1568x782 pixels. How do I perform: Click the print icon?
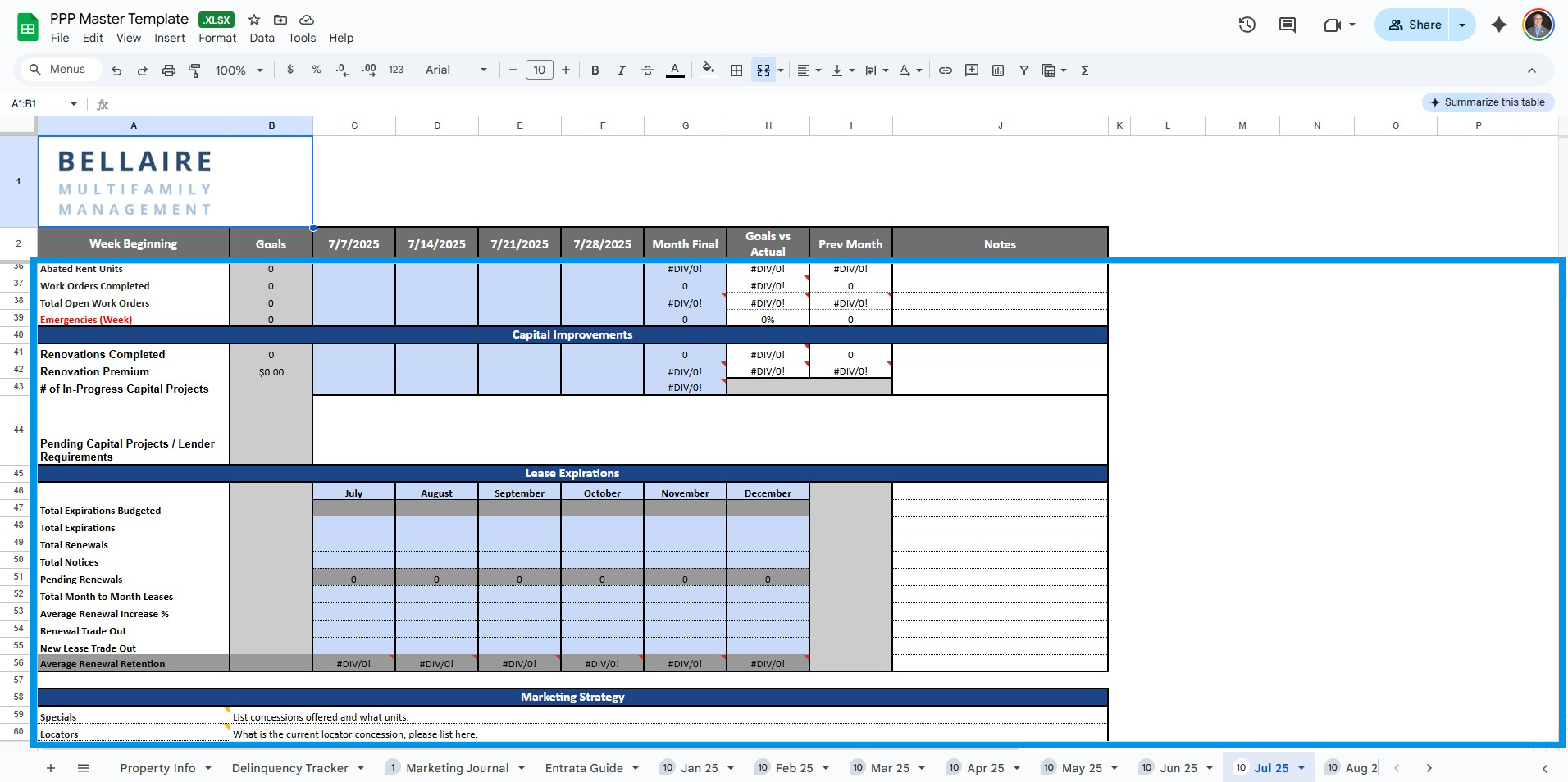(x=168, y=70)
